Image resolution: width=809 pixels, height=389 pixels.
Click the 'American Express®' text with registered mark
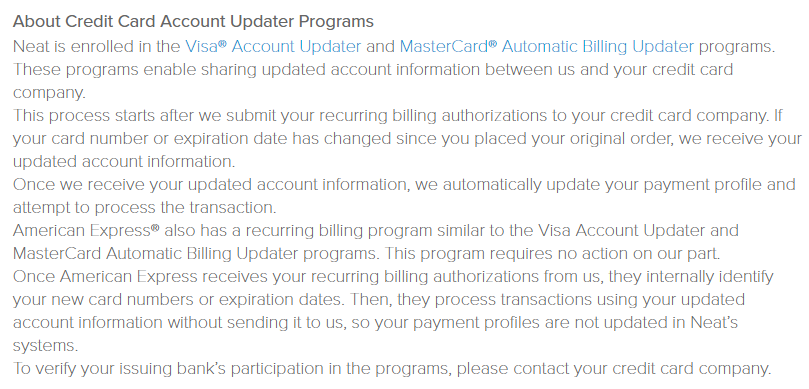[86, 231]
